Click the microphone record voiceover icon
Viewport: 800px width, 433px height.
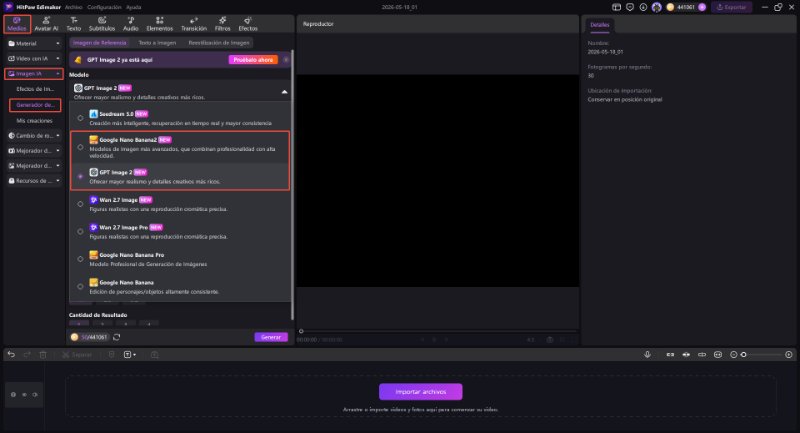coord(647,354)
